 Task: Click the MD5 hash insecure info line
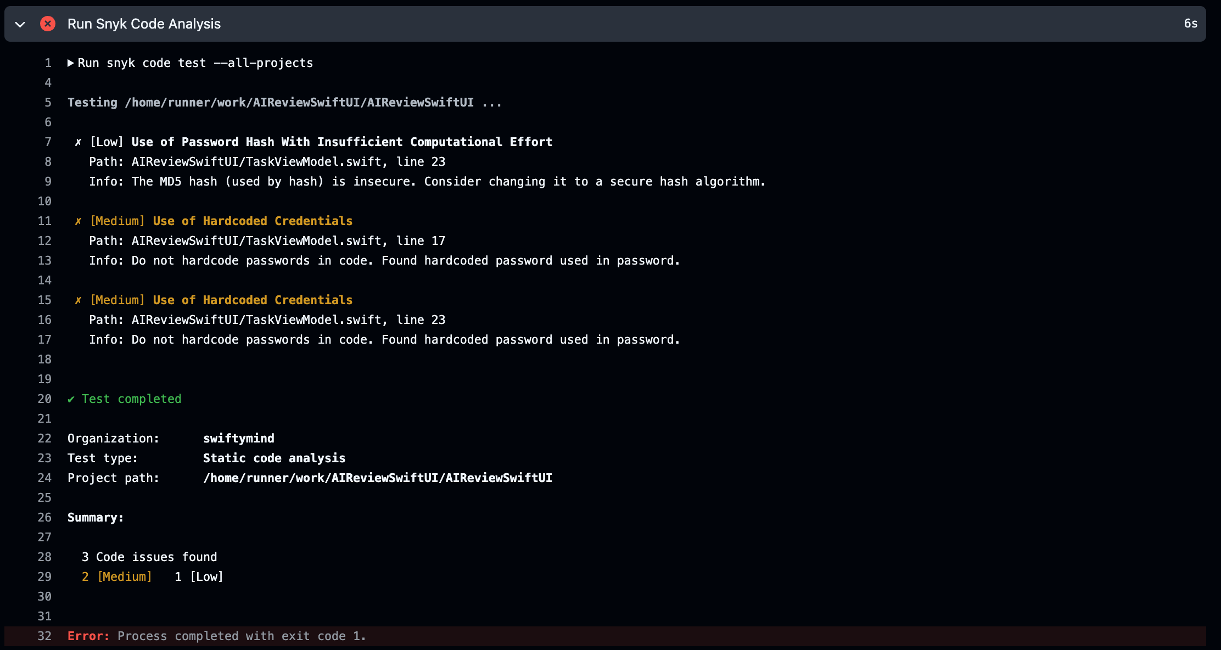click(x=427, y=182)
